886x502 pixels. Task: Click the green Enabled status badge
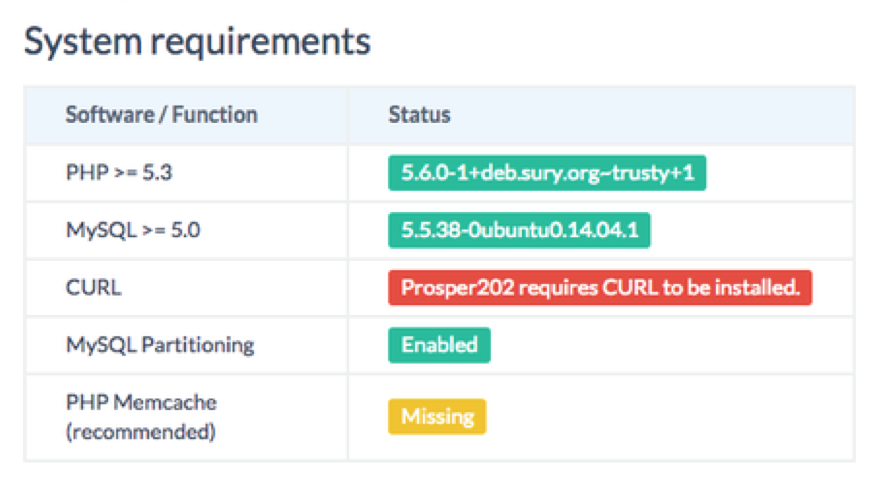439,345
